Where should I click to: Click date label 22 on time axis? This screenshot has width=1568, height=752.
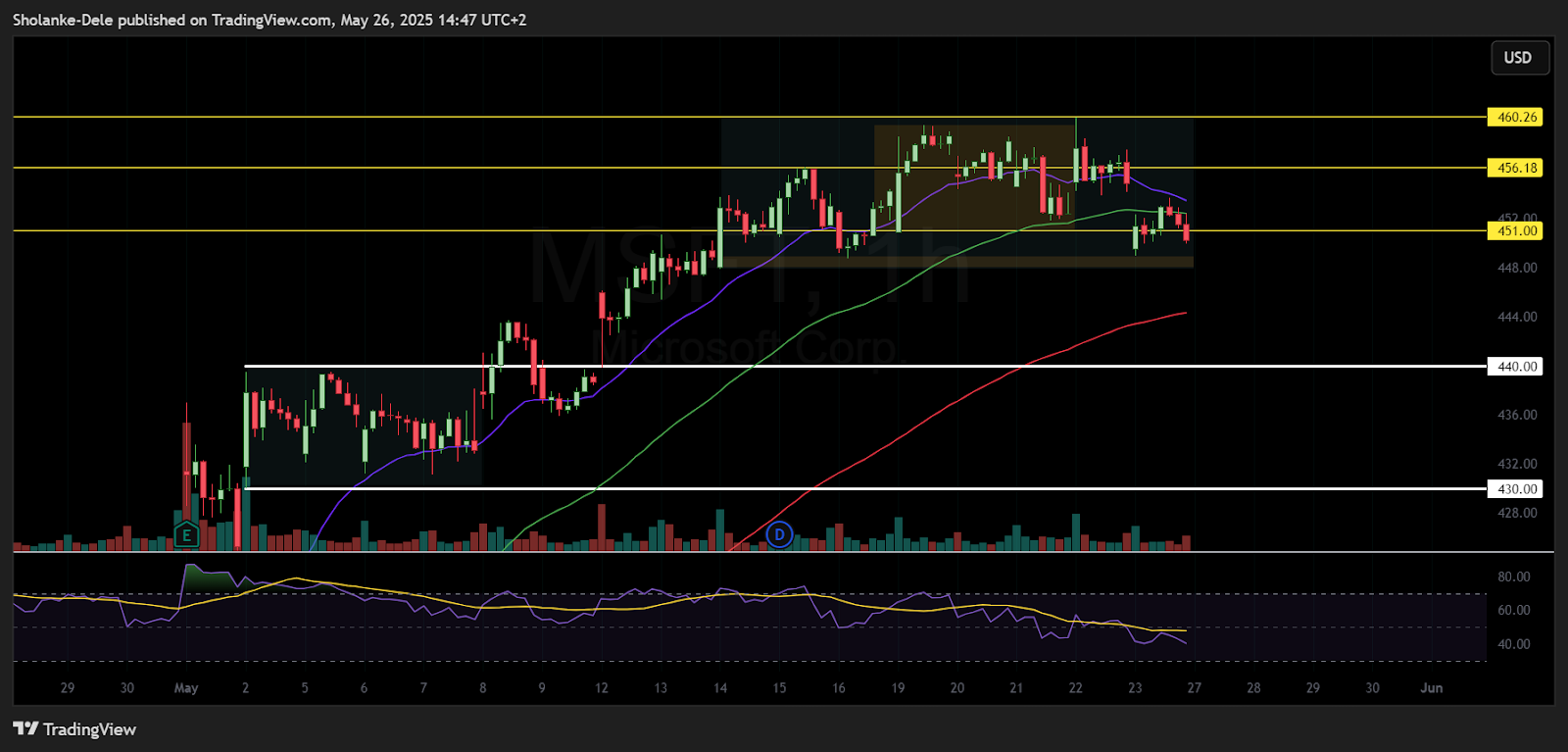click(1076, 688)
